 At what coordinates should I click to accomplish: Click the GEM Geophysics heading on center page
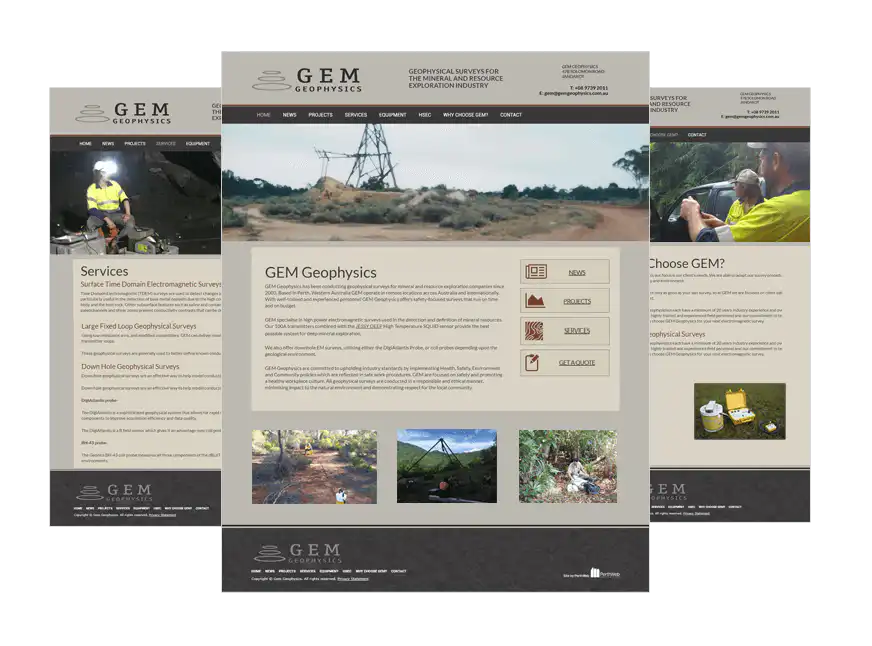tap(320, 272)
